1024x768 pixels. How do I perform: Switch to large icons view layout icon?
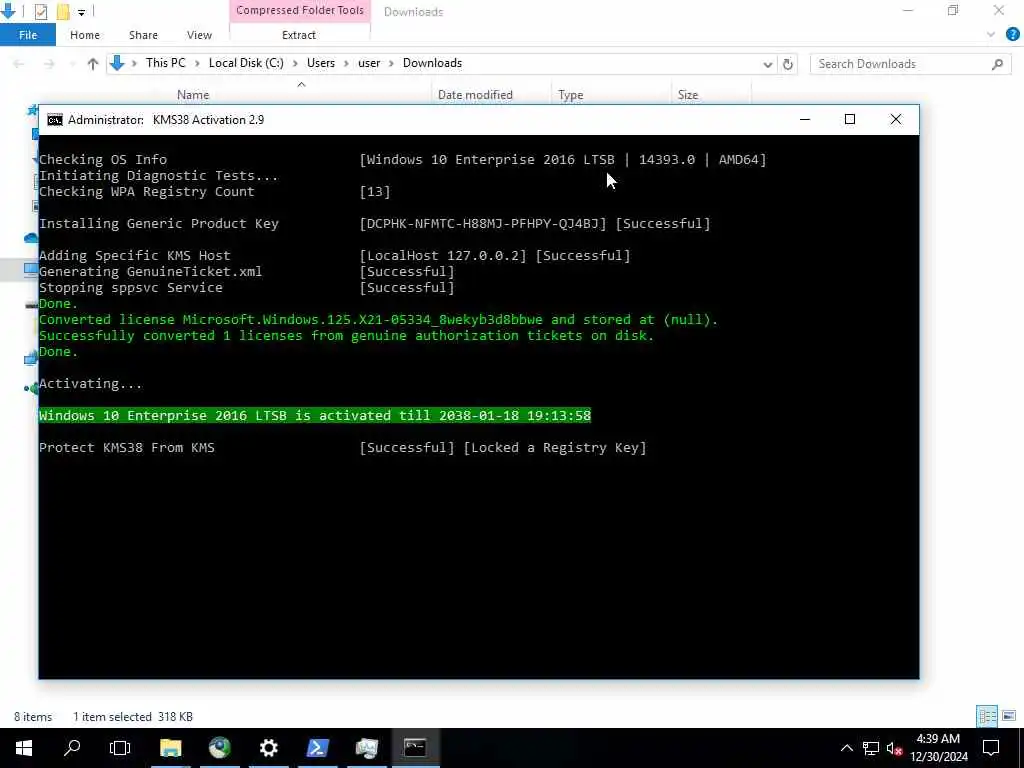(x=1009, y=716)
